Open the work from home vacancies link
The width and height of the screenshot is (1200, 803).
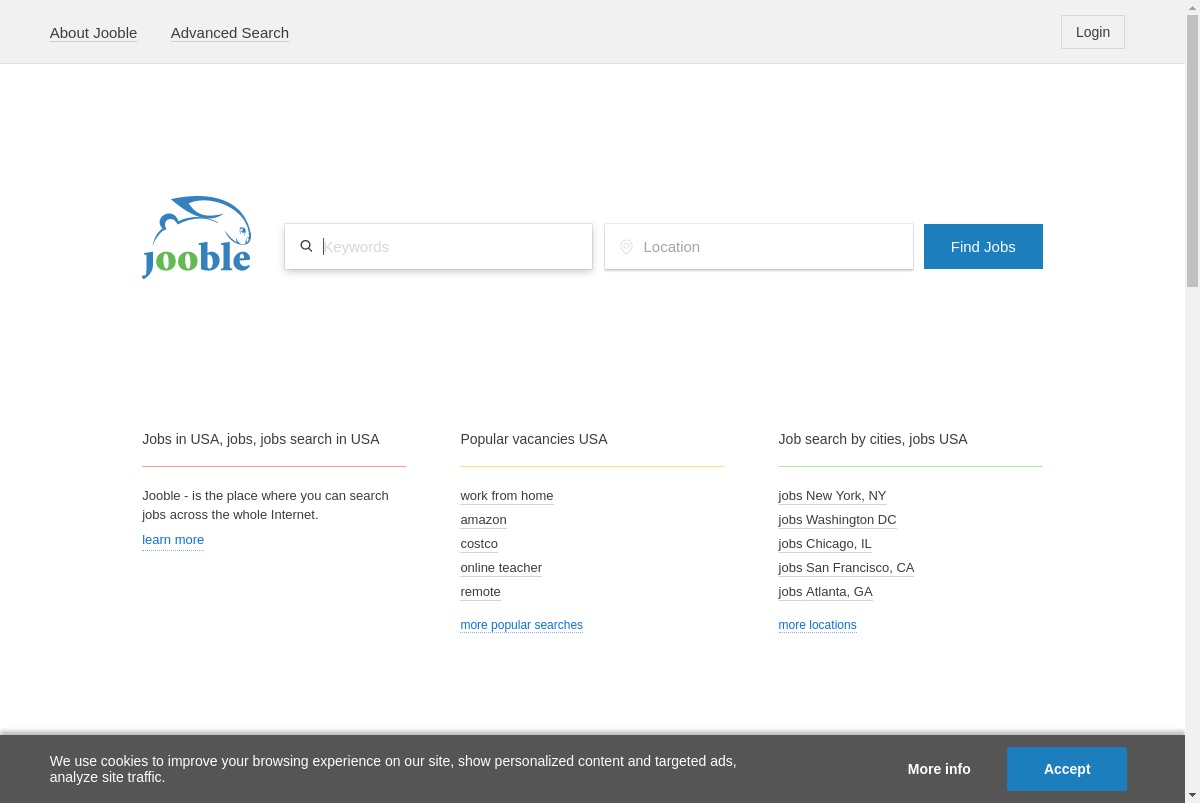[507, 496]
